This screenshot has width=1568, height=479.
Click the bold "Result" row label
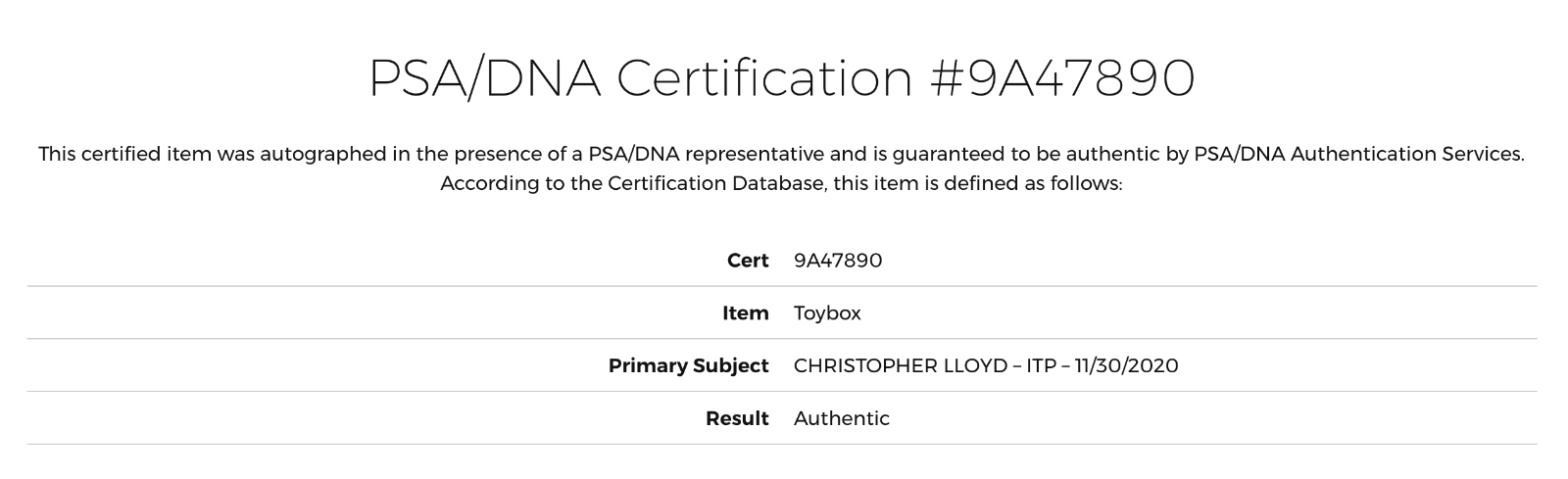pos(737,418)
